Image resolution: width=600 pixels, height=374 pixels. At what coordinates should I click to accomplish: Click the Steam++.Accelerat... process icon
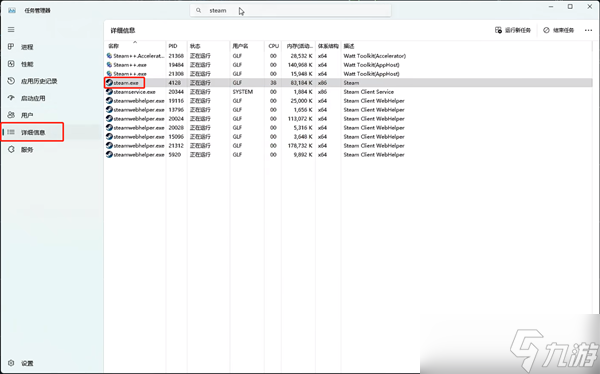click(109, 56)
